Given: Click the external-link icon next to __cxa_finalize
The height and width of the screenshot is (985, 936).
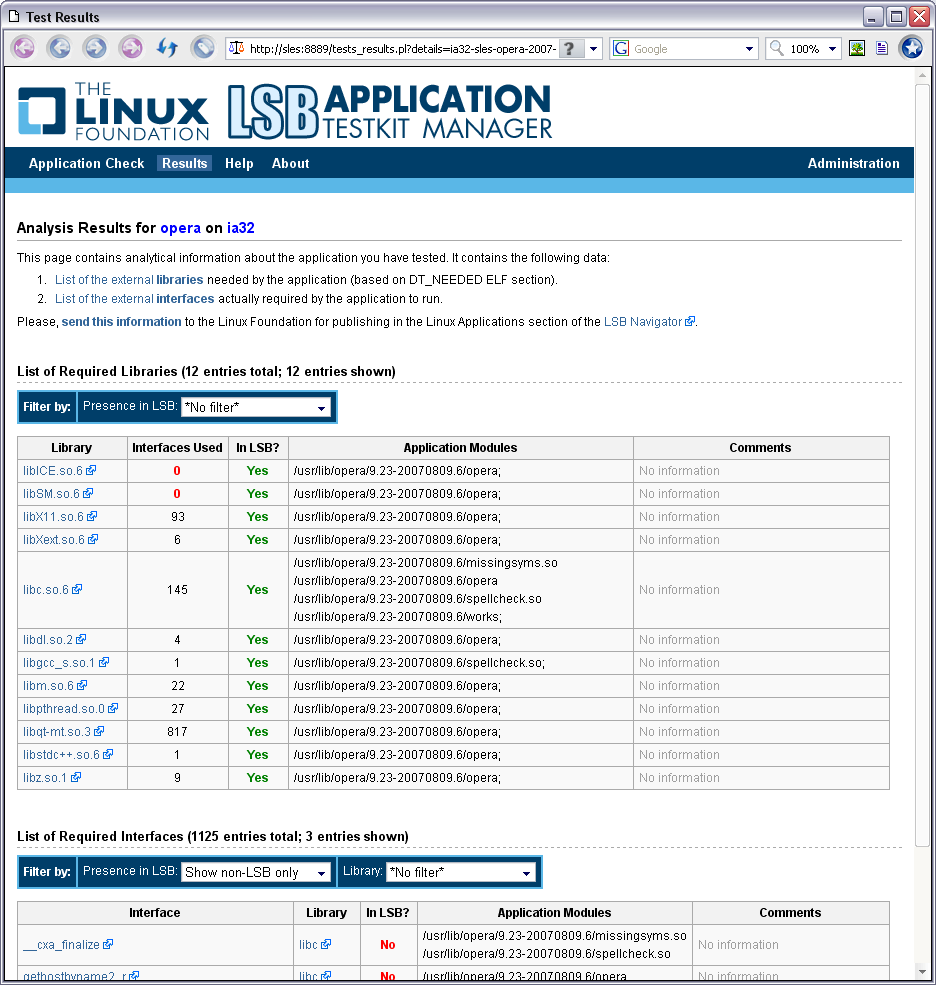Looking at the screenshot, I should pyautogui.click(x=108, y=944).
